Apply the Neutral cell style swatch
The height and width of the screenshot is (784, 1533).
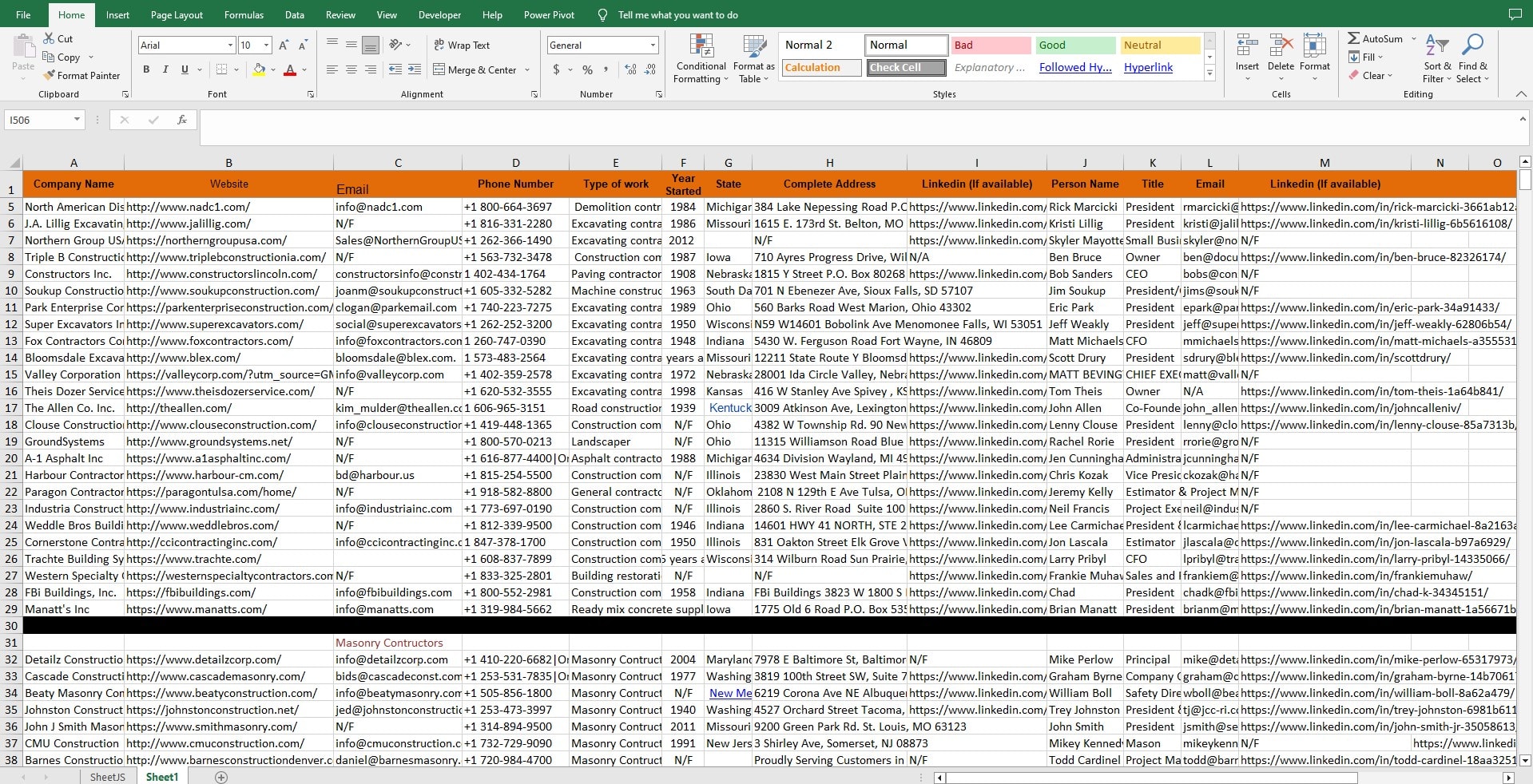coord(1160,45)
